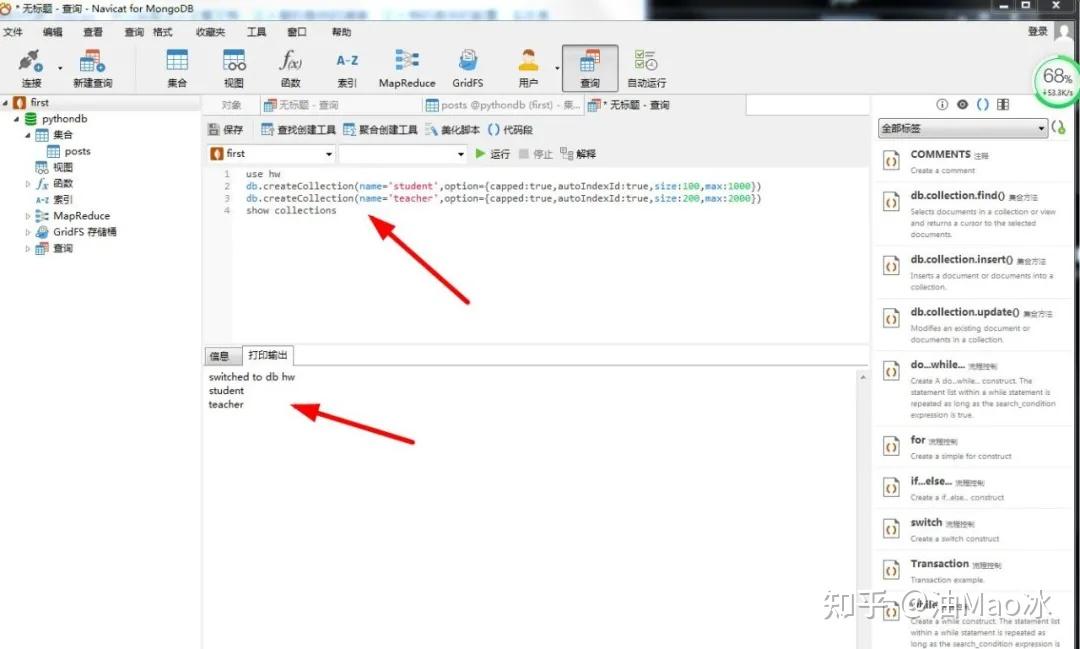Open the User (用户) toolbar icon
This screenshot has width=1080, height=649.
pos(528,68)
